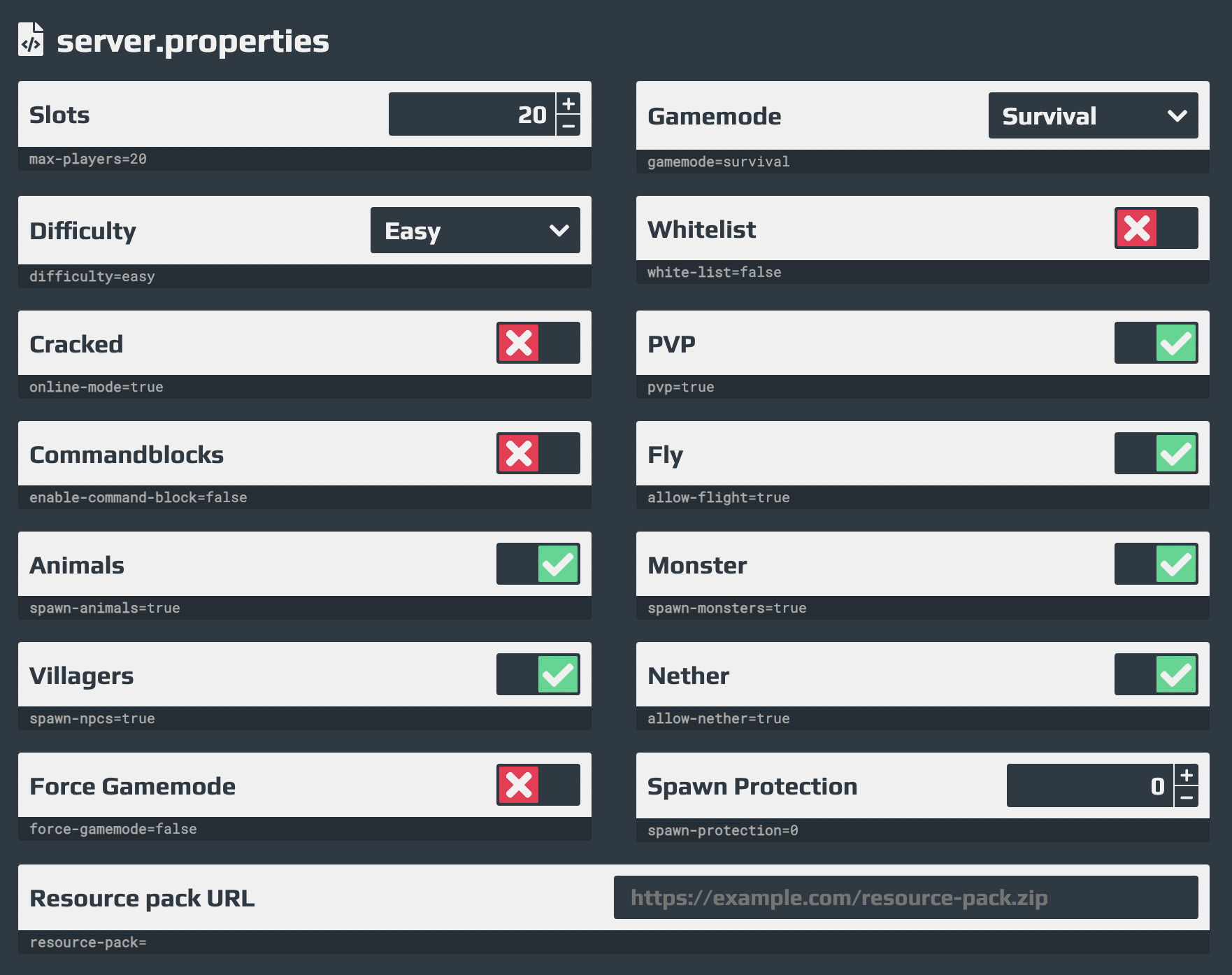Open the Gamemode Survival dropdown

click(x=1093, y=115)
